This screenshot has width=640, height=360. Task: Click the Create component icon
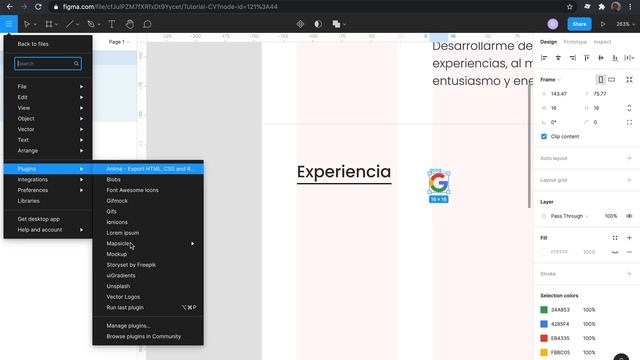tap(300, 24)
